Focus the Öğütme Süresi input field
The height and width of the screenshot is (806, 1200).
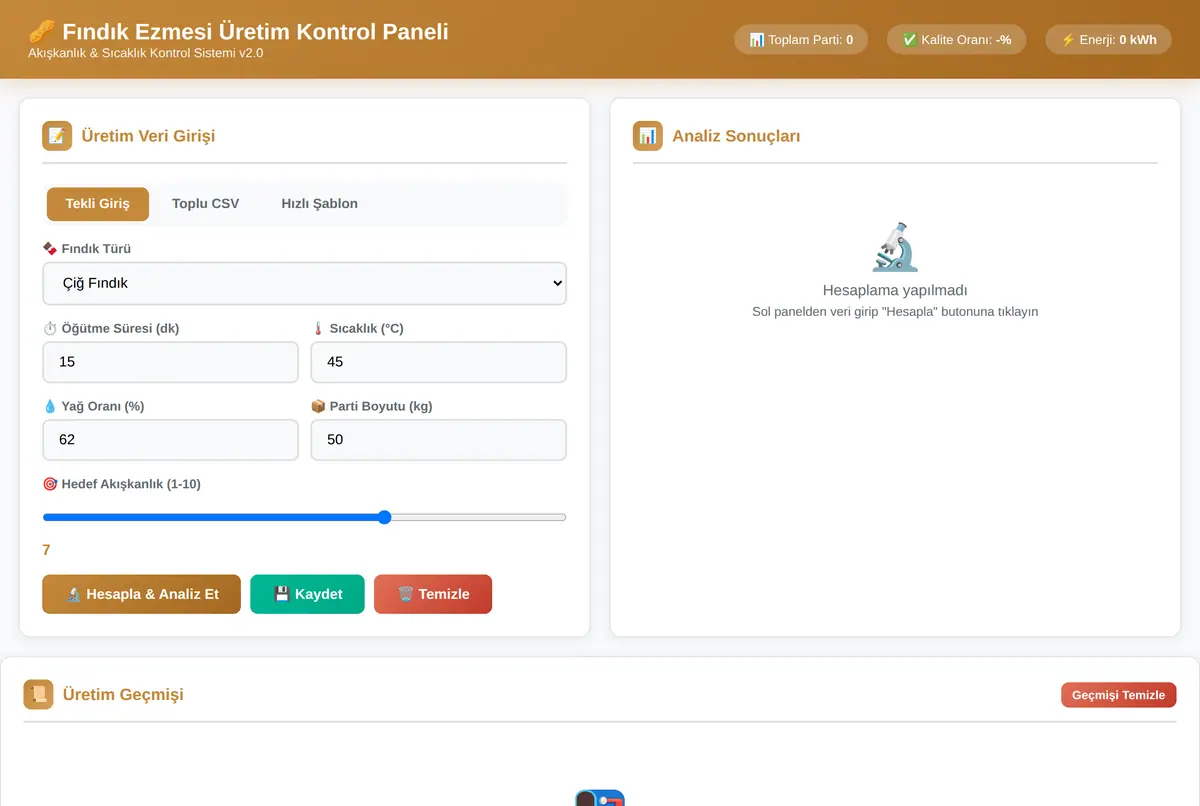pyautogui.click(x=171, y=362)
